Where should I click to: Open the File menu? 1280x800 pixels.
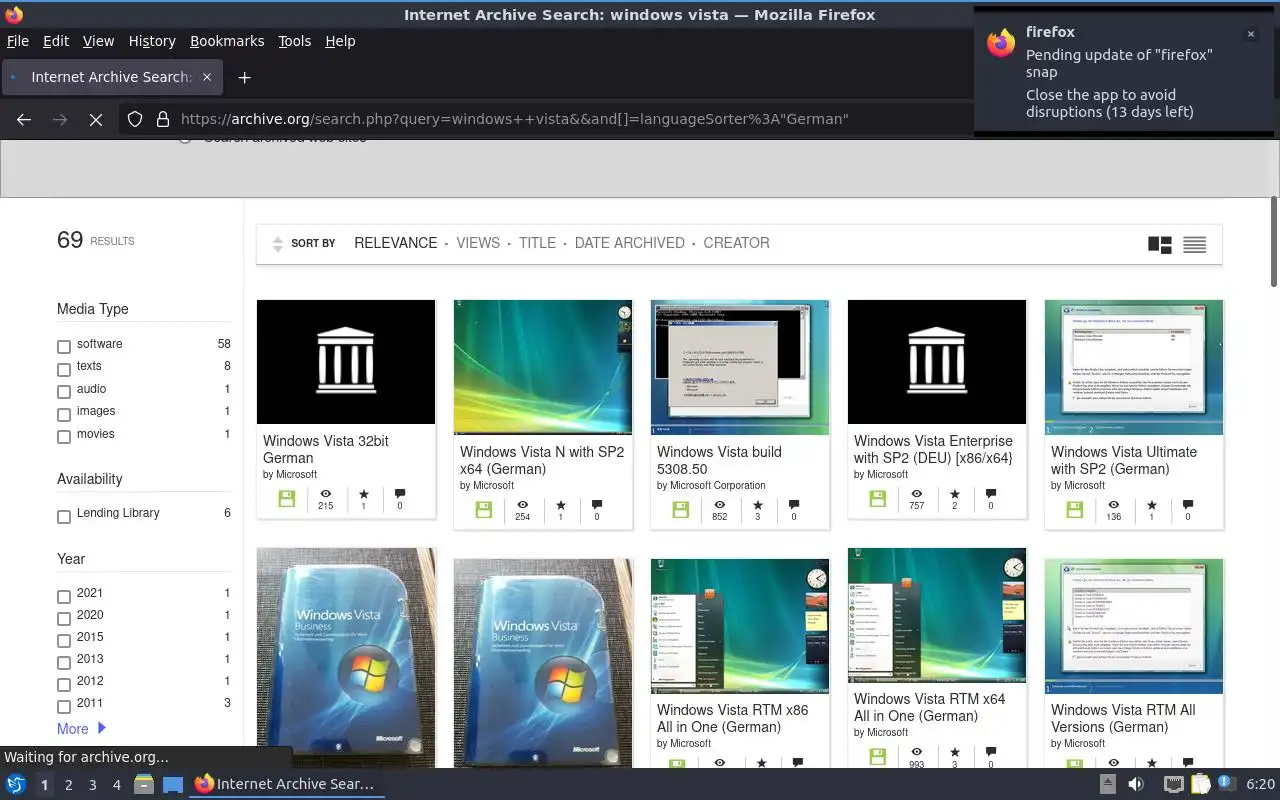pyautogui.click(x=17, y=41)
